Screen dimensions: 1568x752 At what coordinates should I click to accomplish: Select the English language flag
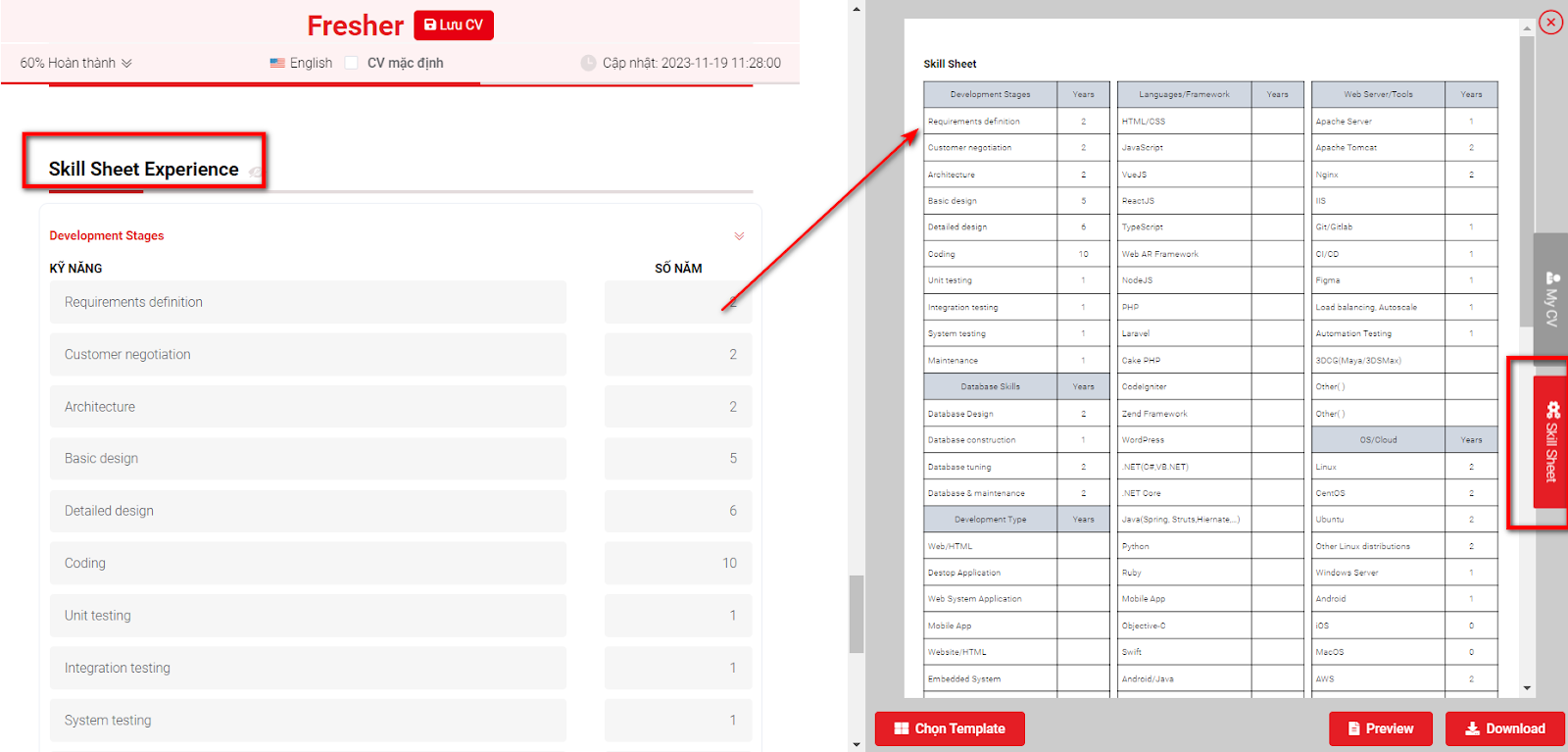(277, 63)
